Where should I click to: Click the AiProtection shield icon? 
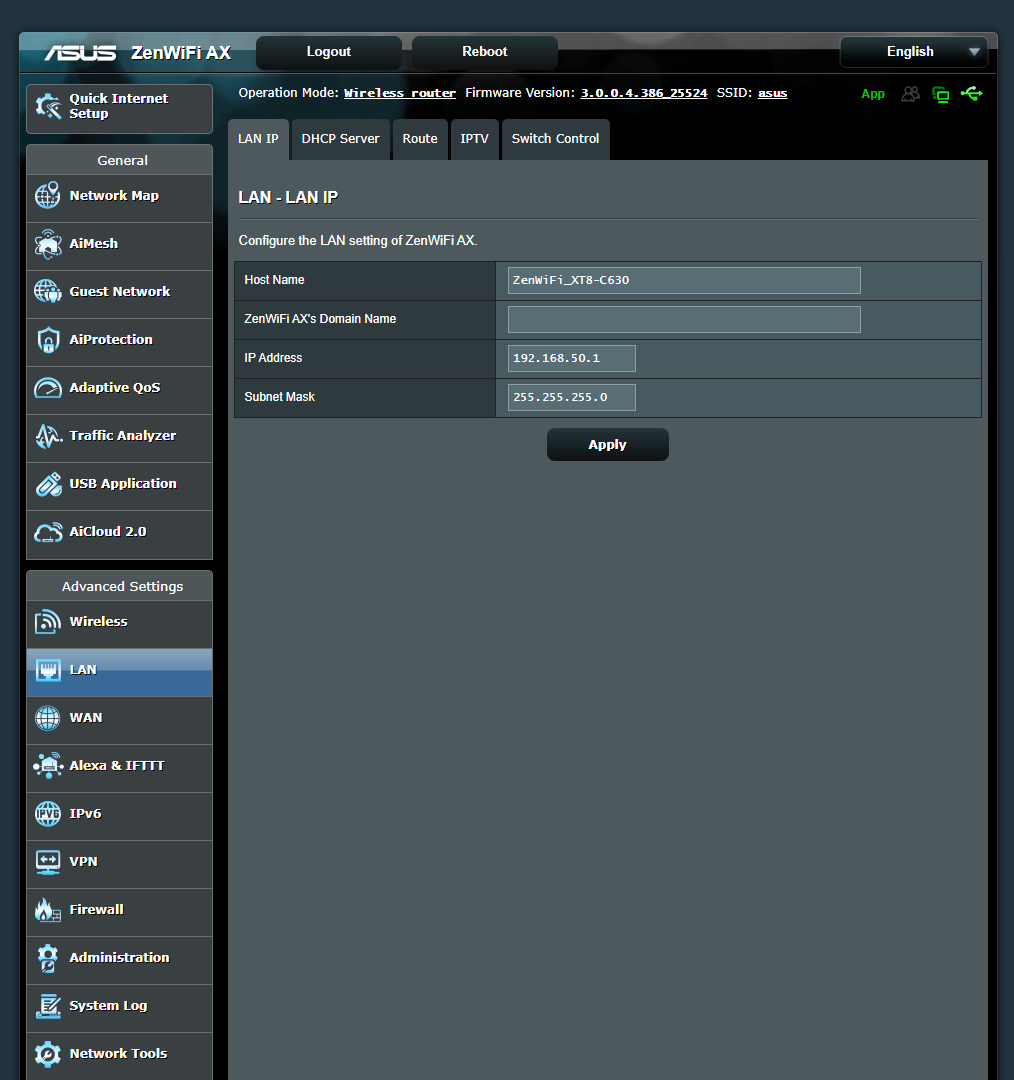[x=48, y=340]
